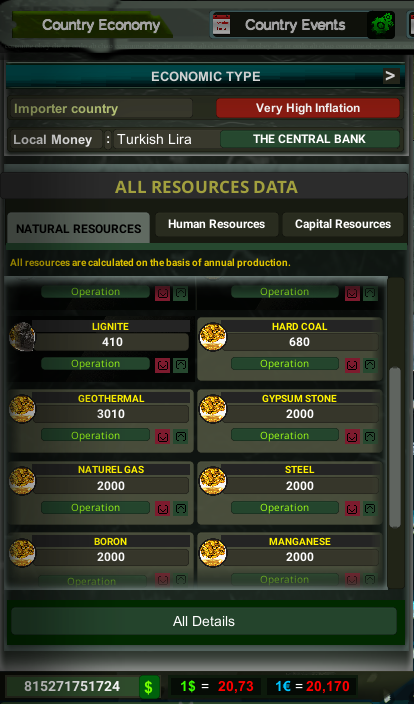This screenshot has height=704, width=414.
Task: Click Naturel Gas red down-arrow icon
Action: pos(163,508)
